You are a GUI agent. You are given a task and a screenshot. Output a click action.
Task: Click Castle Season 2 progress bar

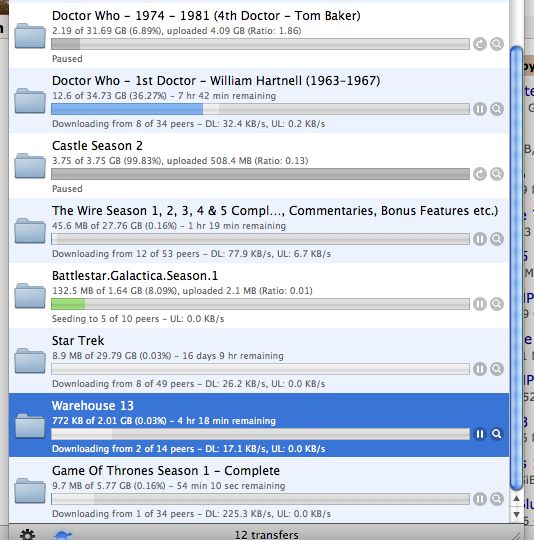[x=260, y=174]
